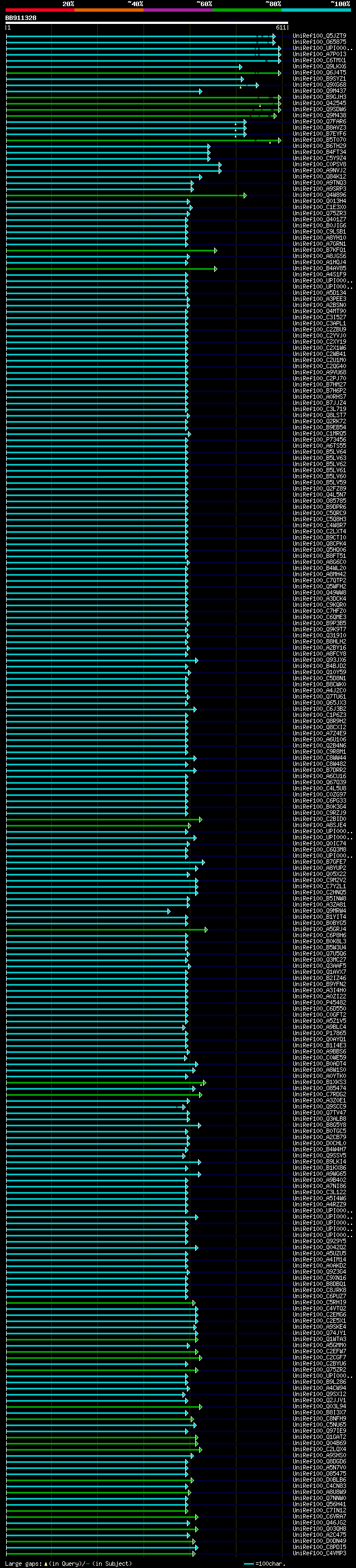Select the query ID BB911328

(21, 18)
